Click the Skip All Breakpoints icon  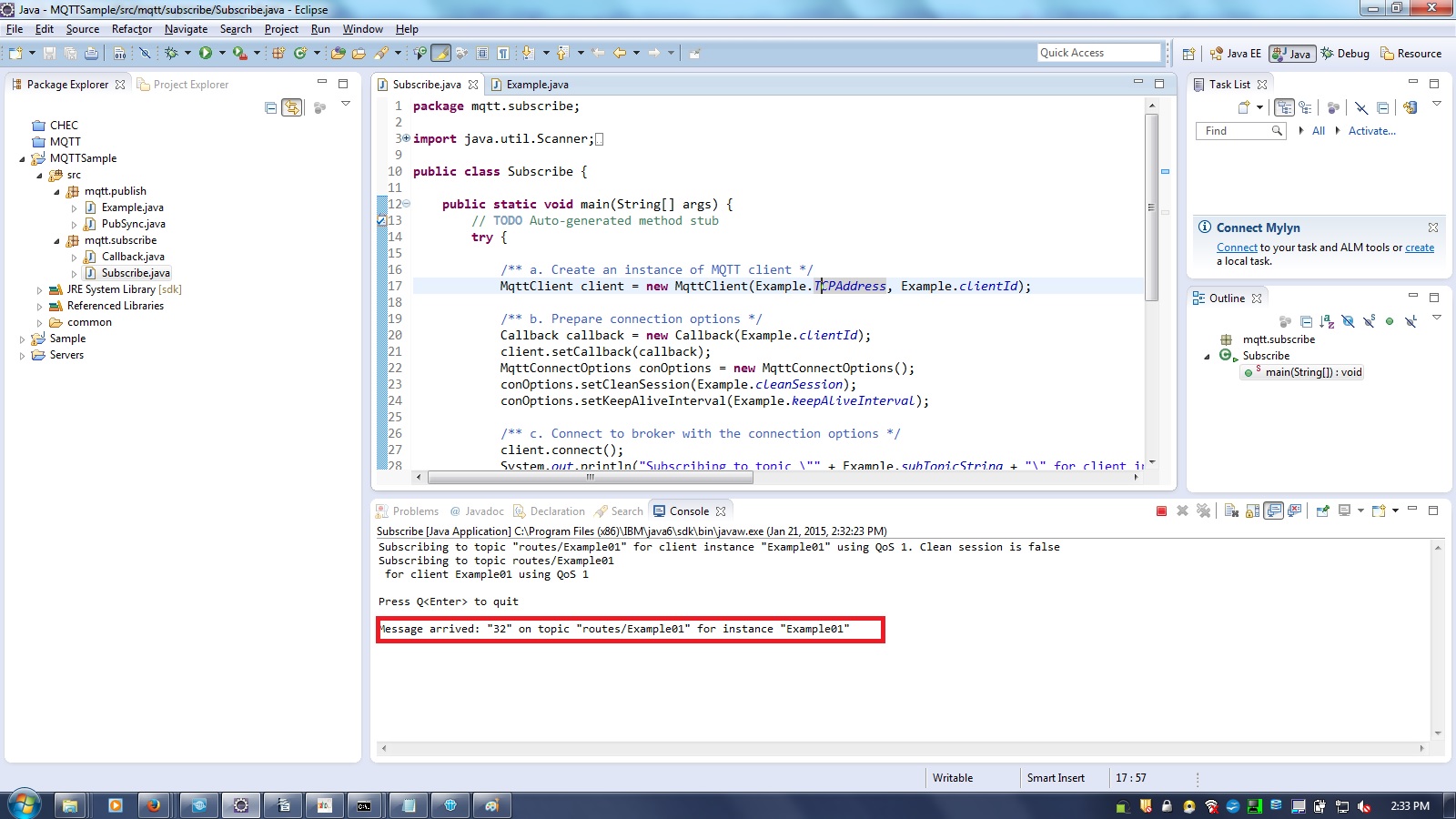[x=145, y=54]
